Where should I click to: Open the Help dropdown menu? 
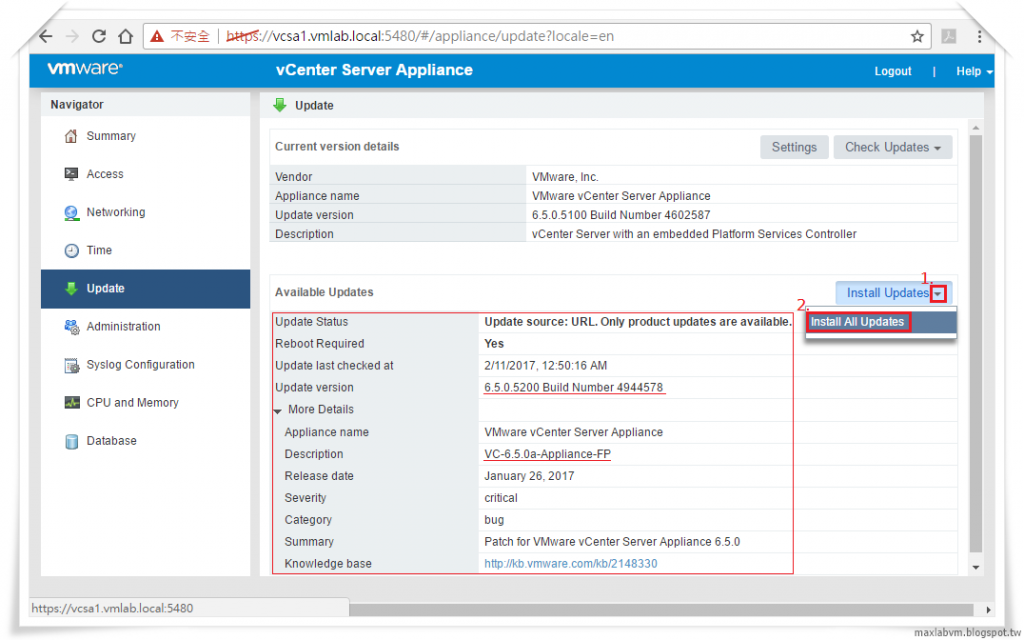point(974,71)
